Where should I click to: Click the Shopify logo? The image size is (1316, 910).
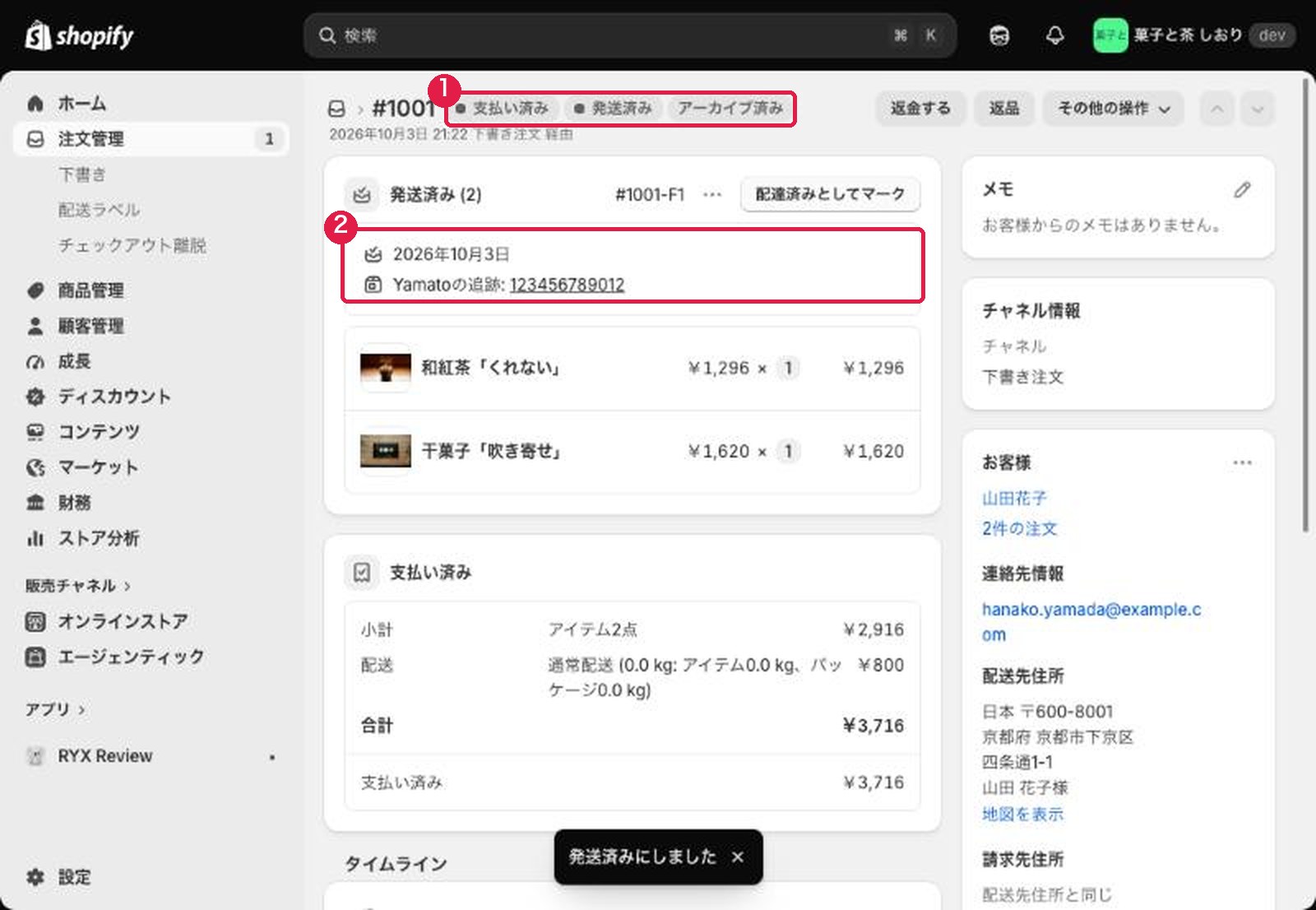[79, 35]
